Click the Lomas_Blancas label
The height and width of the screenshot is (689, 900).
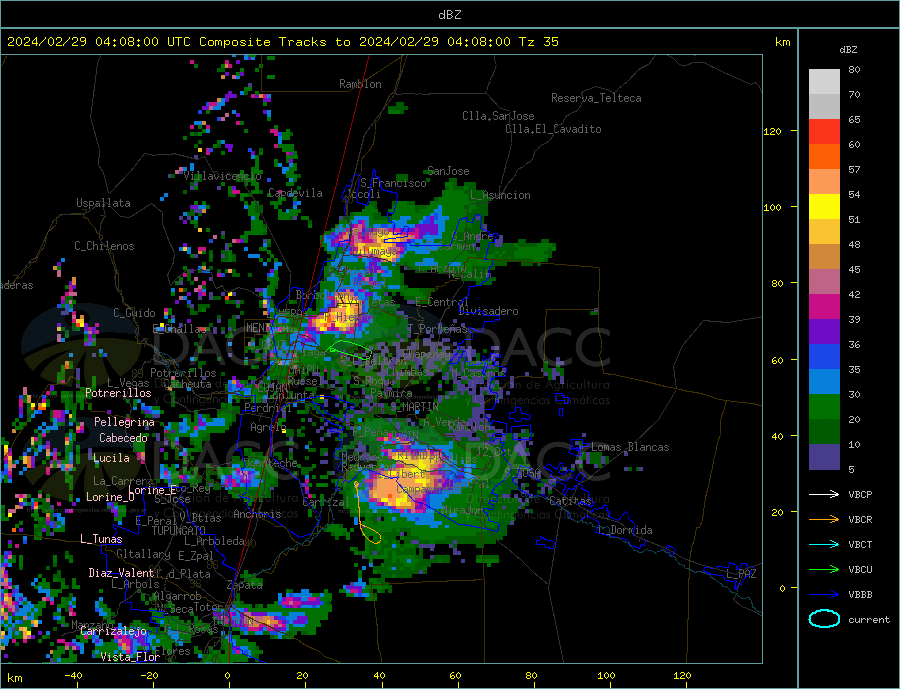click(x=630, y=447)
